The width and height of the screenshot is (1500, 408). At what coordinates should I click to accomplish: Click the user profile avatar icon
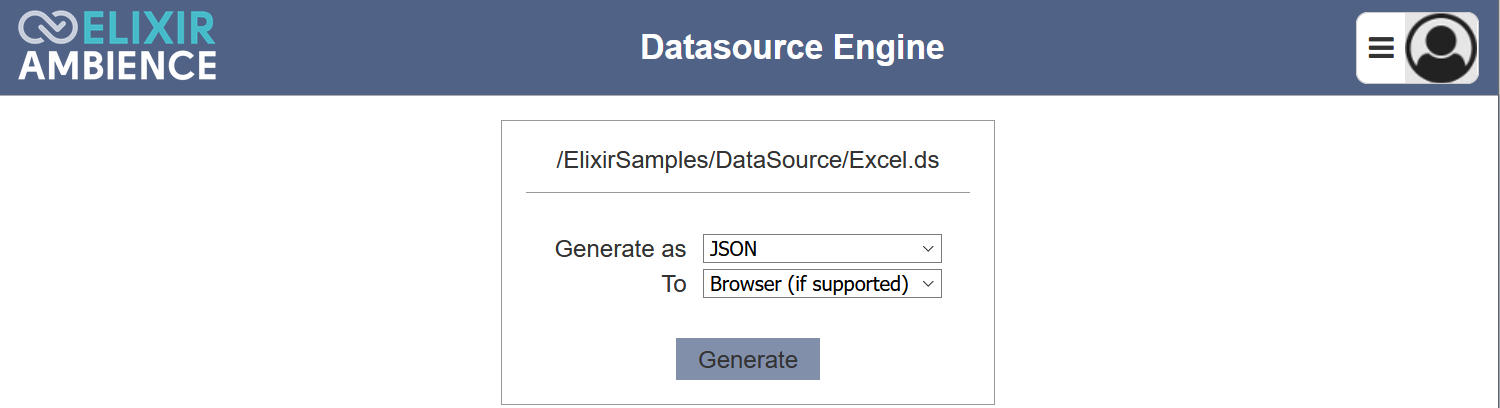1441,48
